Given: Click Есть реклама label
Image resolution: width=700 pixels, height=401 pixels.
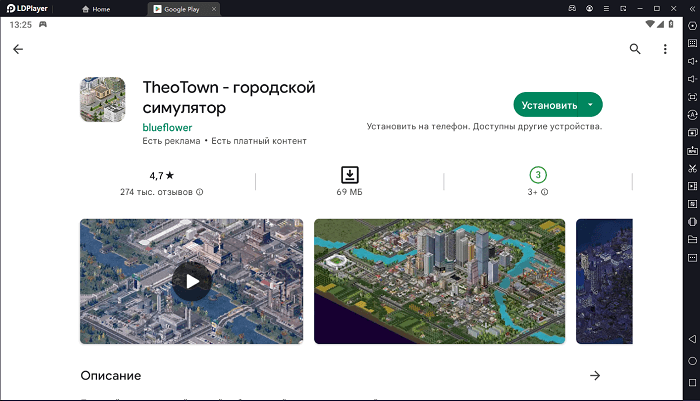Looking at the screenshot, I should pos(171,141).
